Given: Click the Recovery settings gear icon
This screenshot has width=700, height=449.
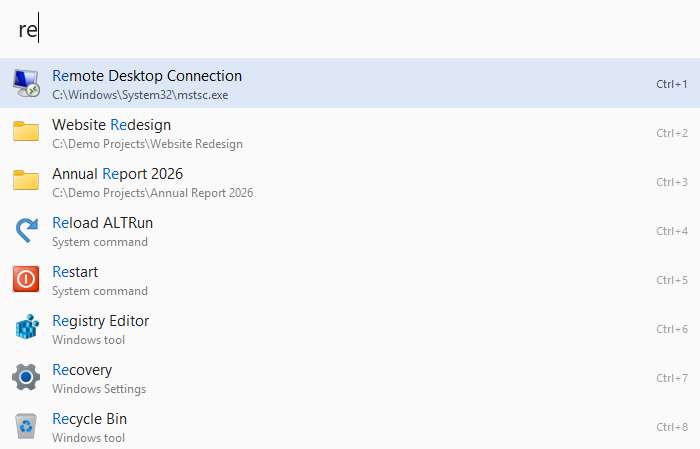Looking at the screenshot, I should pos(26,377).
